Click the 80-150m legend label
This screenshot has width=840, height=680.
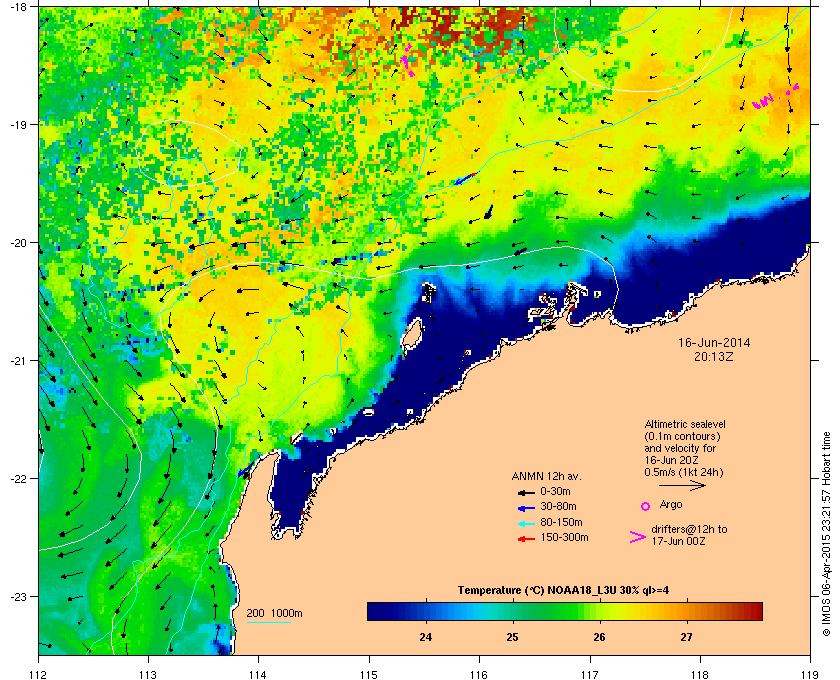[561, 522]
